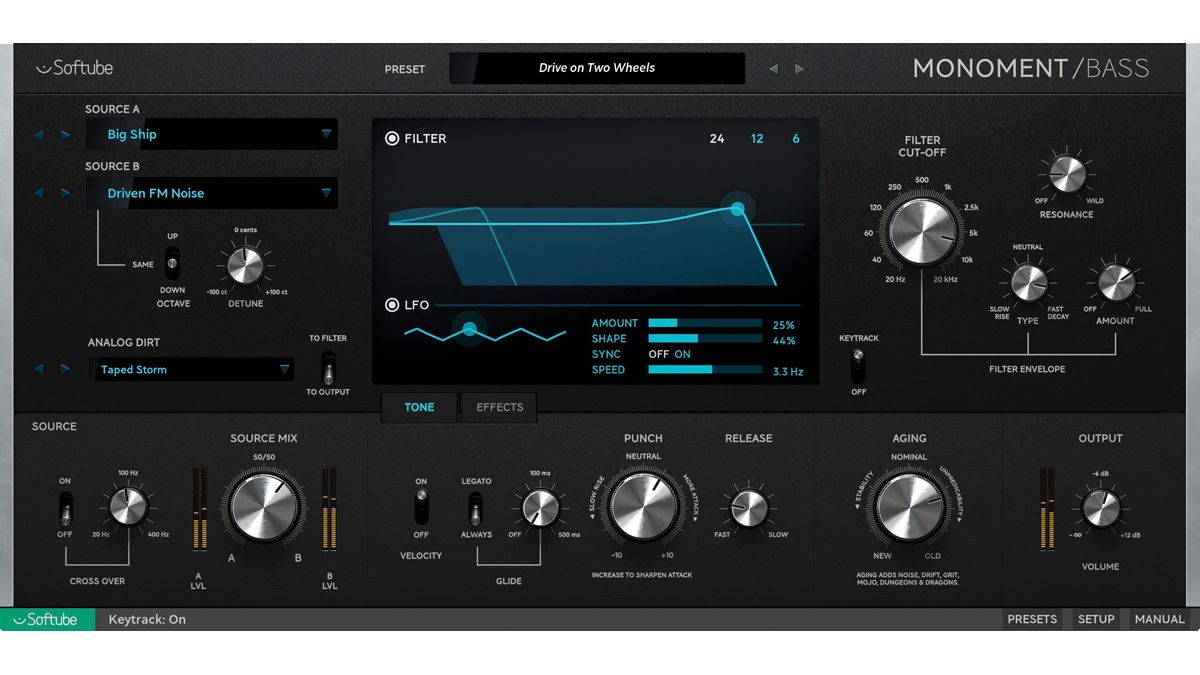The image size is (1200, 675).
Task: Click the LFO waveform handle
Action: [469, 327]
